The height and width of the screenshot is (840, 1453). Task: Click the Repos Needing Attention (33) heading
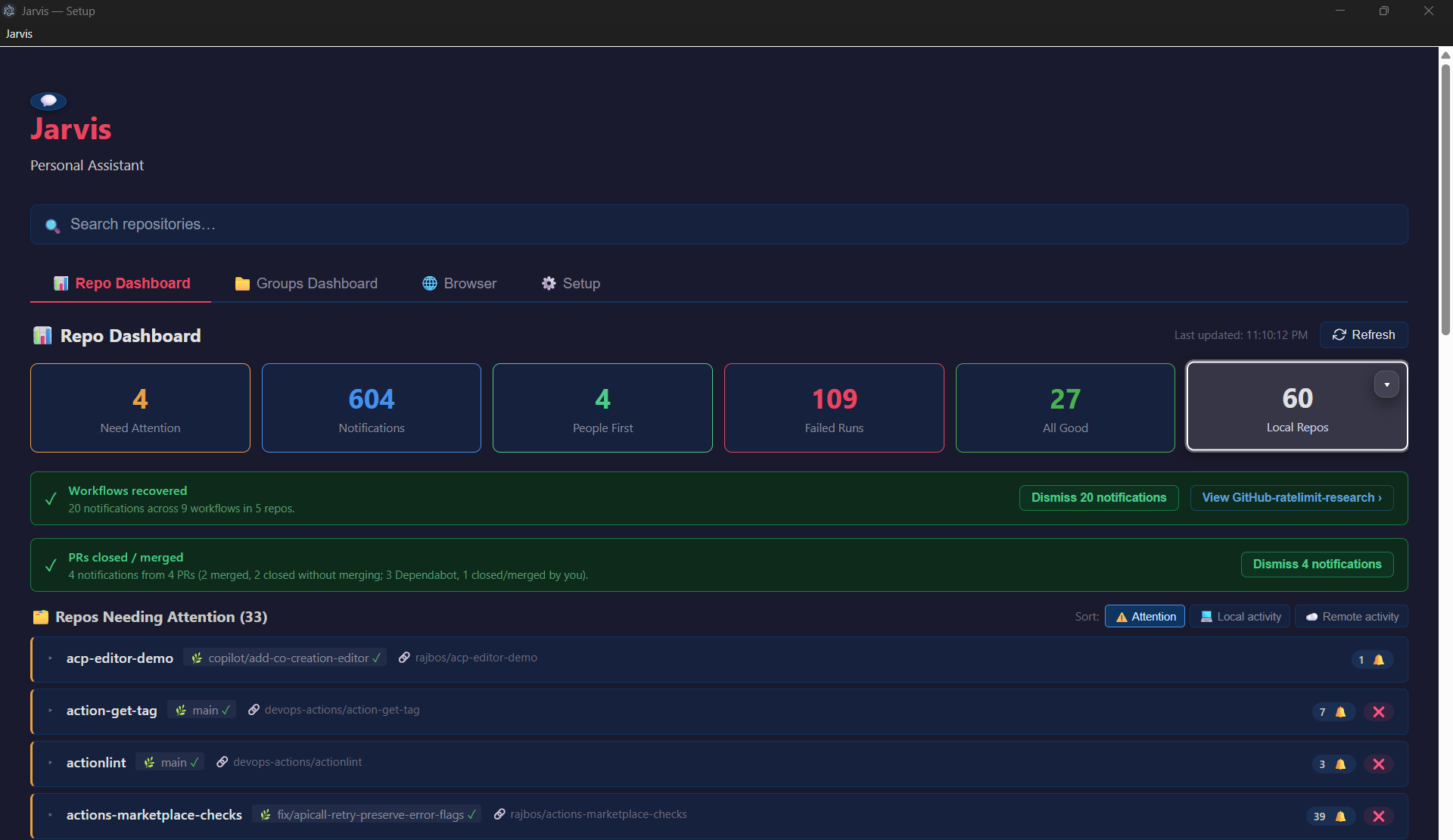coord(161,618)
